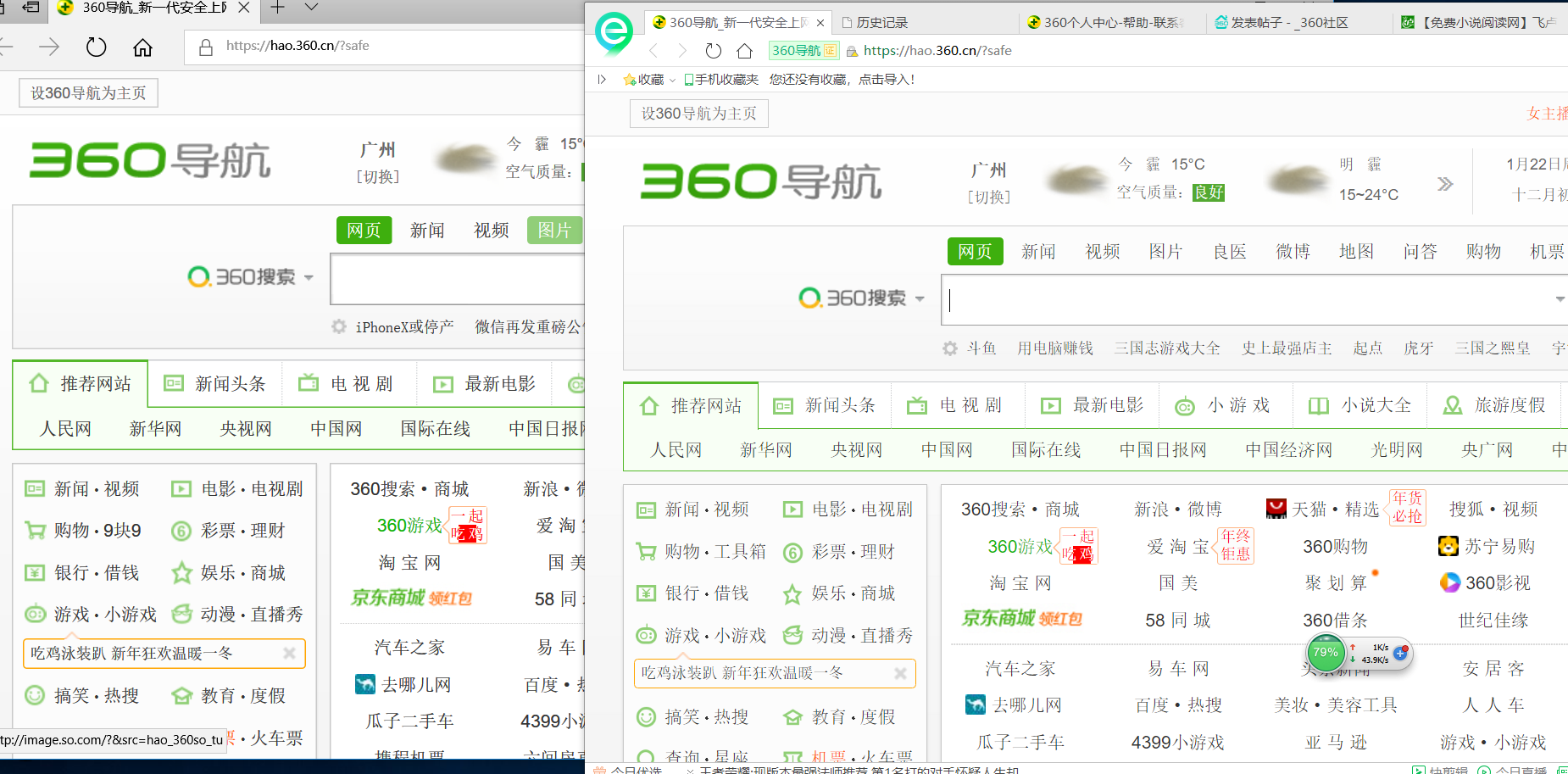Switch to 免费小说阅读网 tab

click(1479, 23)
